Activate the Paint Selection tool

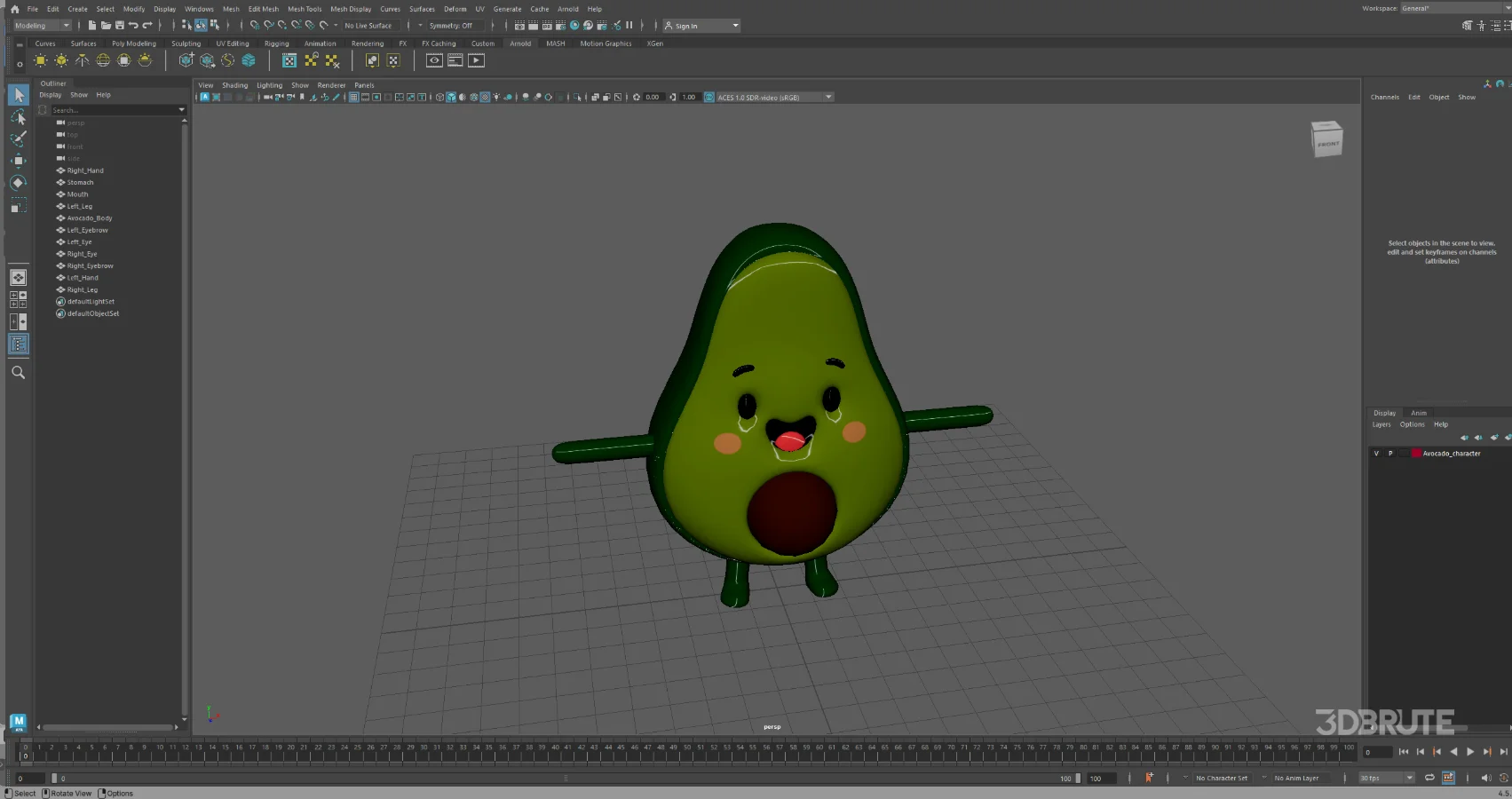point(19,138)
